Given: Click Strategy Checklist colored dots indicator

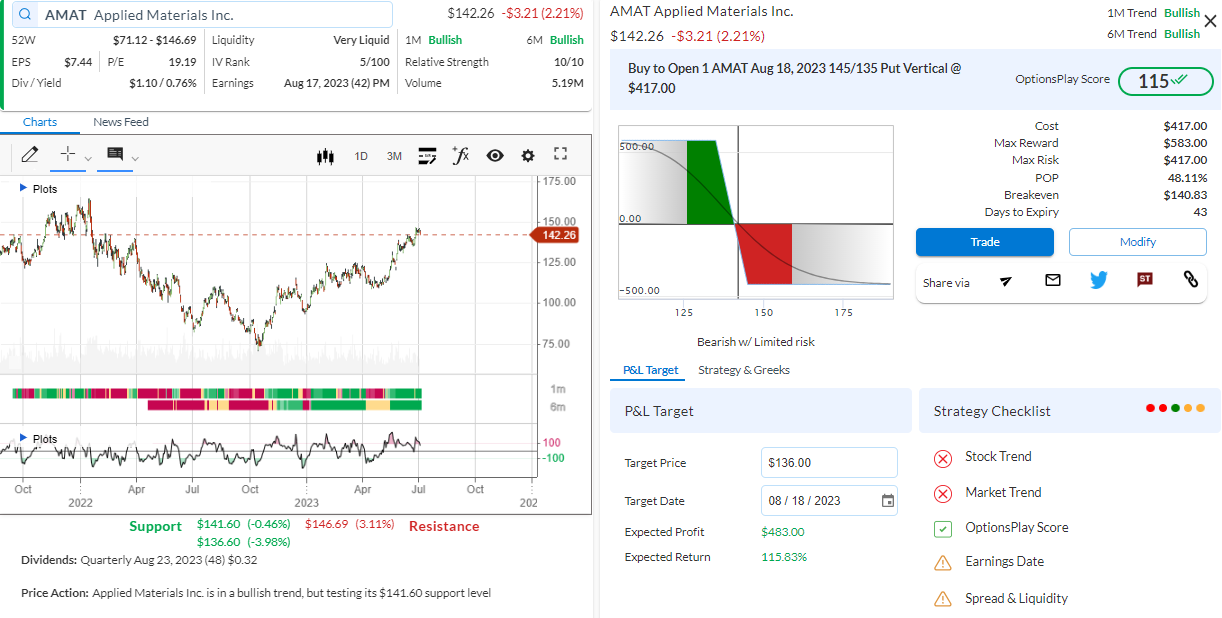Looking at the screenshot, I should point(1175,408).
